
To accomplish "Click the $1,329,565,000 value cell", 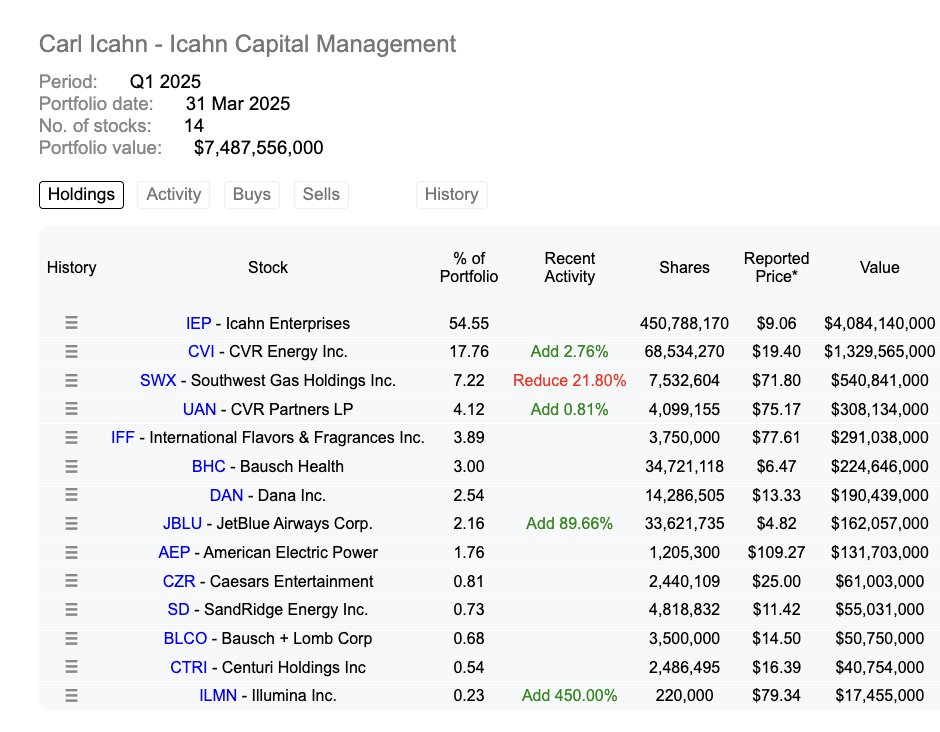I will pyautogui.click(x=879, y=351).
